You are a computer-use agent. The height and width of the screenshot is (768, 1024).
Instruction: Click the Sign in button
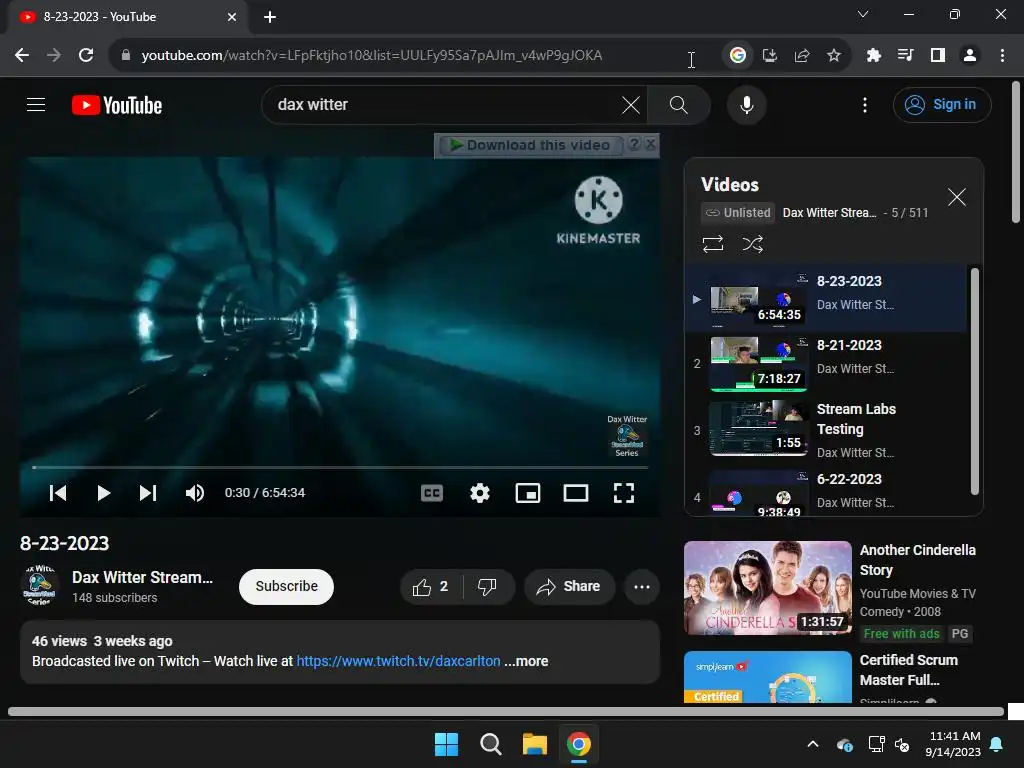pyautogui.click(x=942, y=104)
